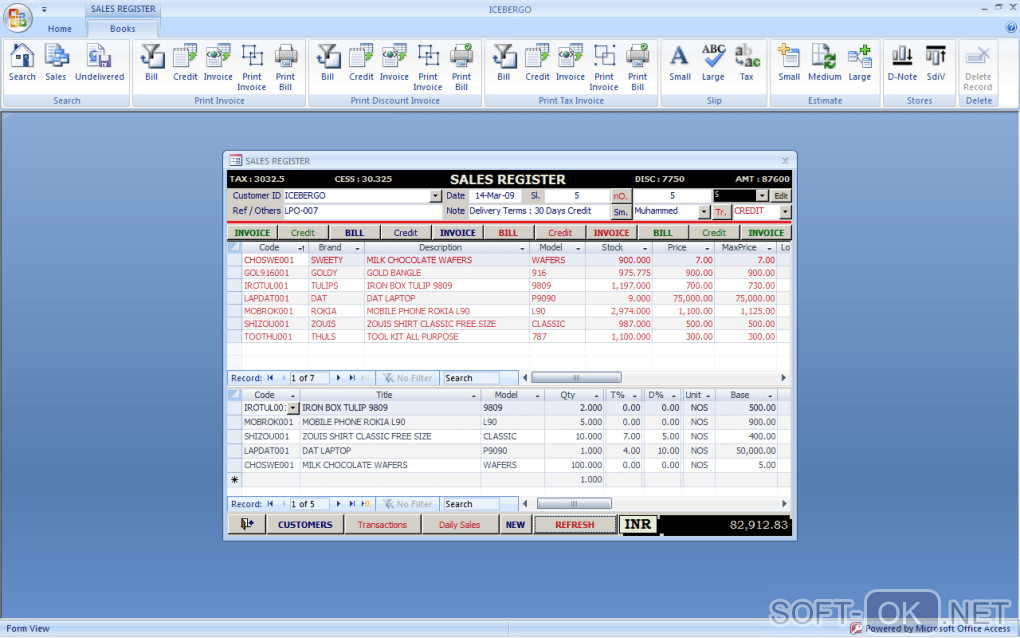Click the INR currency button
The width and height of the screenshot is (1020, 638).
coord(638,524)
